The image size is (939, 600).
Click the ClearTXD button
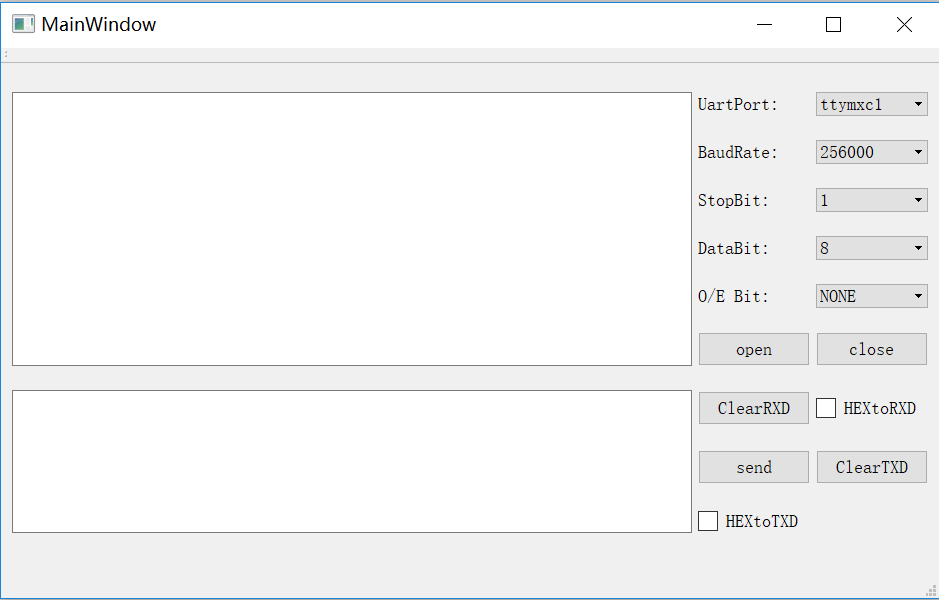pyautogui.click(x=871, y=467)
